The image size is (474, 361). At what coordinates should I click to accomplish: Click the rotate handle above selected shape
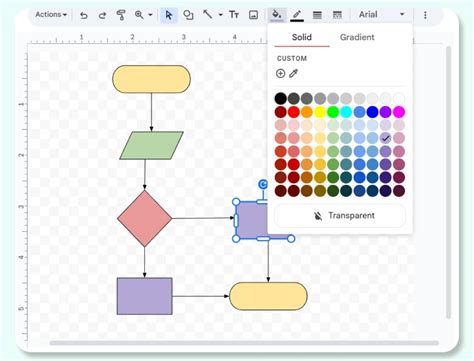point(263,184)
